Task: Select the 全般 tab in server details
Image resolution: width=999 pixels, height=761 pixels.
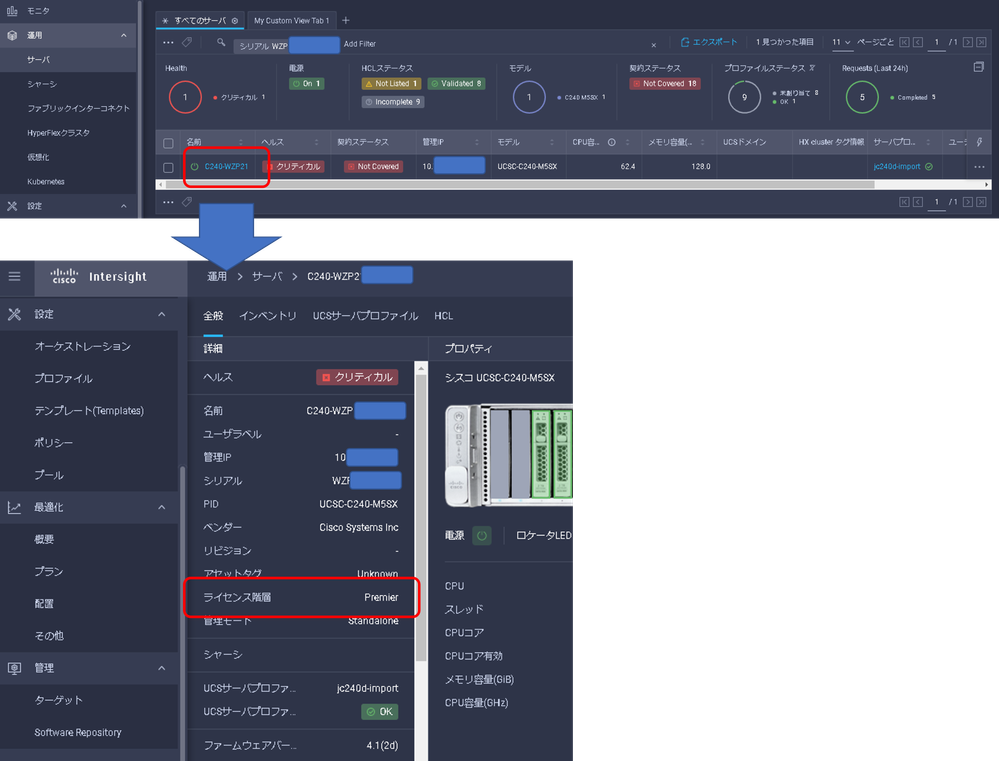Action: coord(213,315)
